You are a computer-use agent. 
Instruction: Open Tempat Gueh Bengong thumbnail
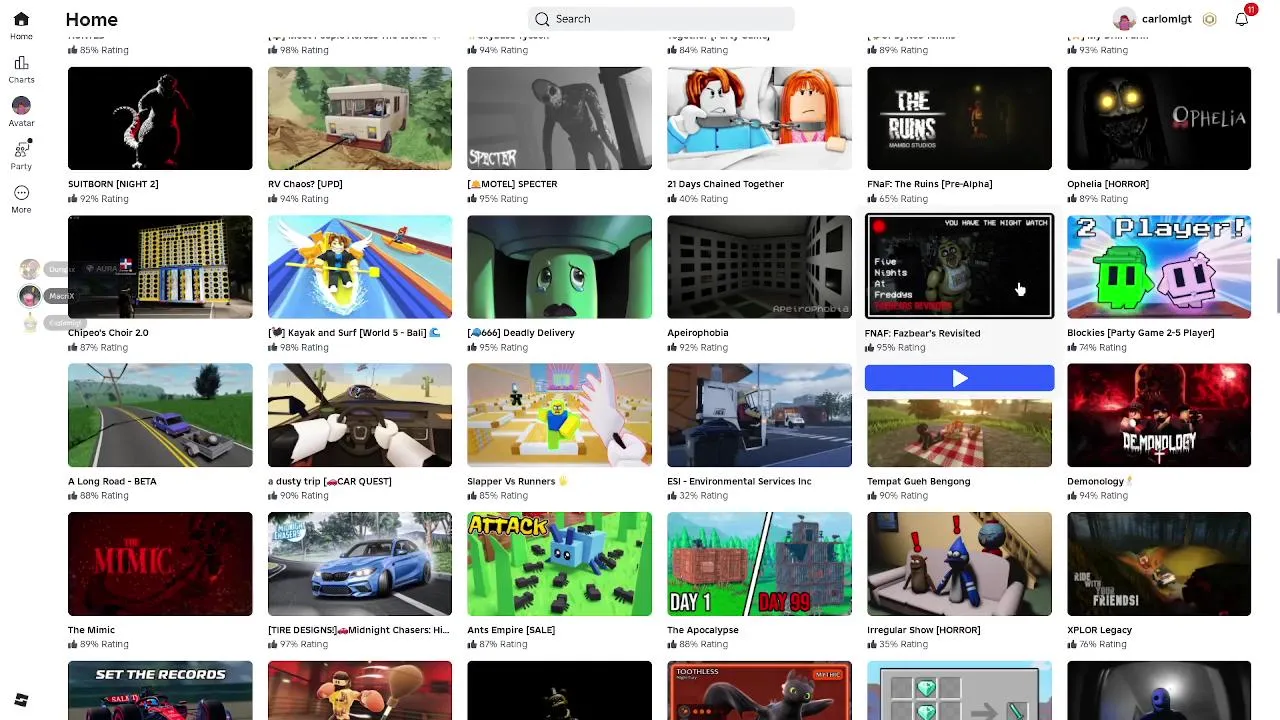tap(959, 432)
